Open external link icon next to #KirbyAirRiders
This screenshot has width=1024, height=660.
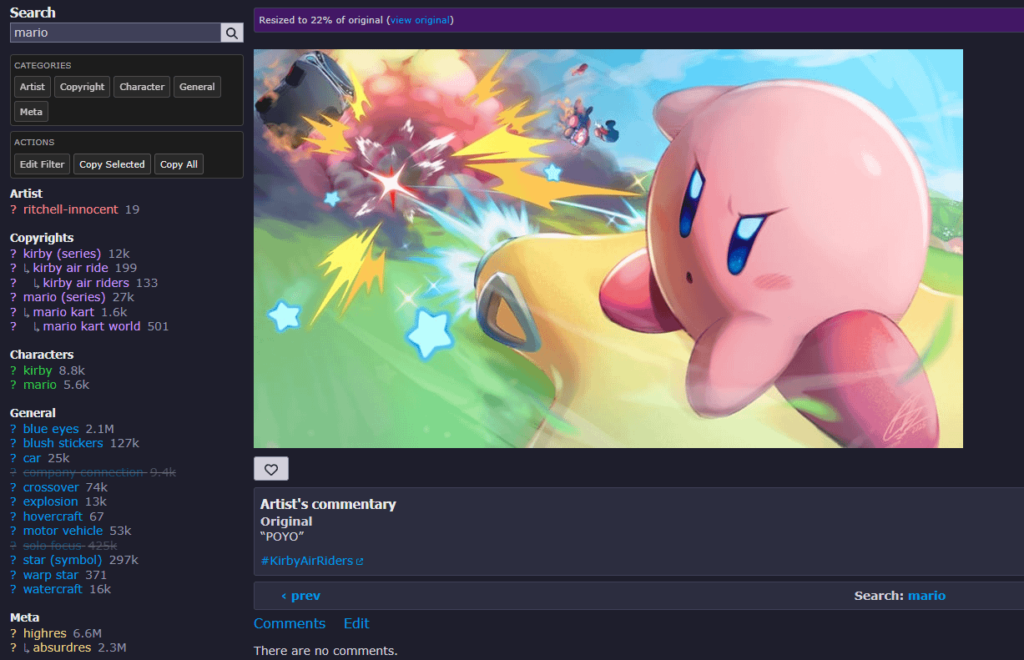point(360,562)
